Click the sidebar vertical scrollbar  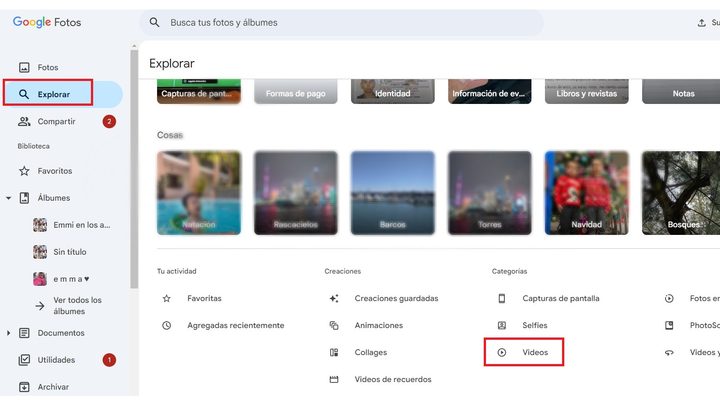134,169
